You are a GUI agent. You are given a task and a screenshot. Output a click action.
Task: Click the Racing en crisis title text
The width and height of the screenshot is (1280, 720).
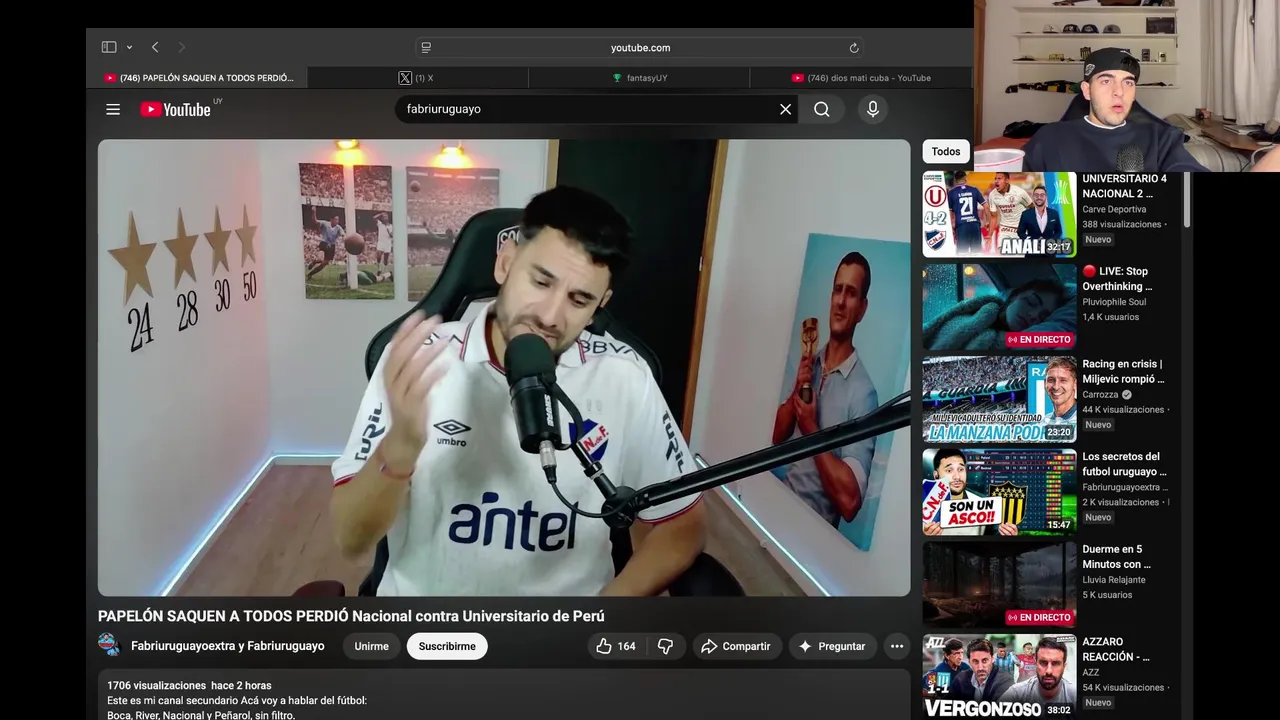pos(1123,371)
